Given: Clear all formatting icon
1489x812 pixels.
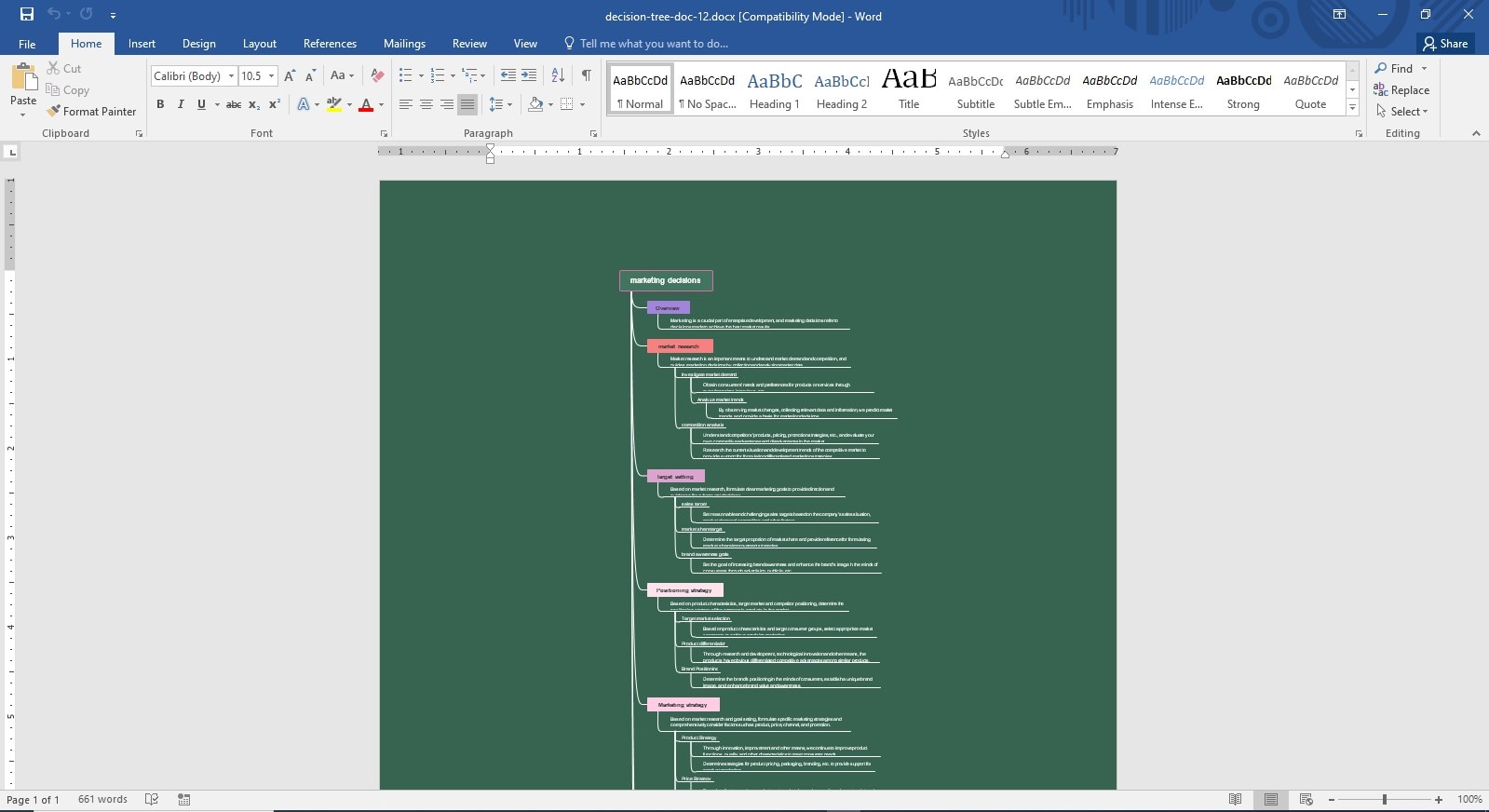Looking at the screenshot, I should coord(377,75).
